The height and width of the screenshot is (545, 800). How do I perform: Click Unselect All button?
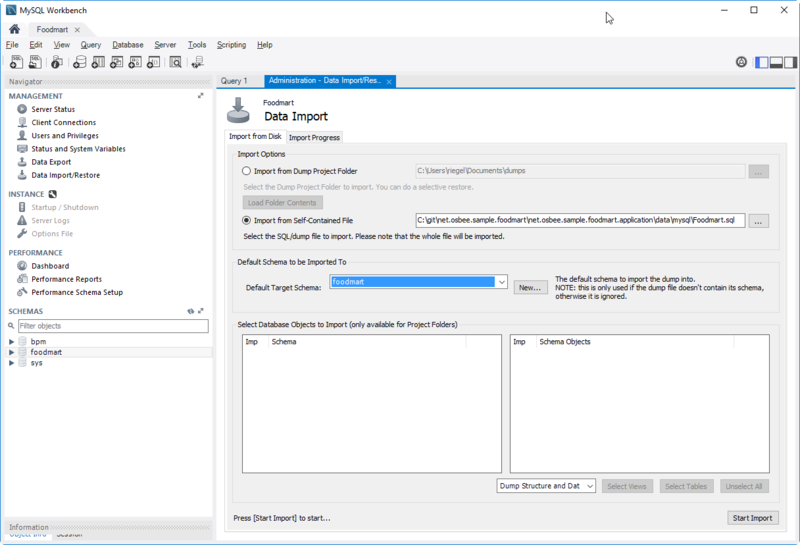pos(744,486)
